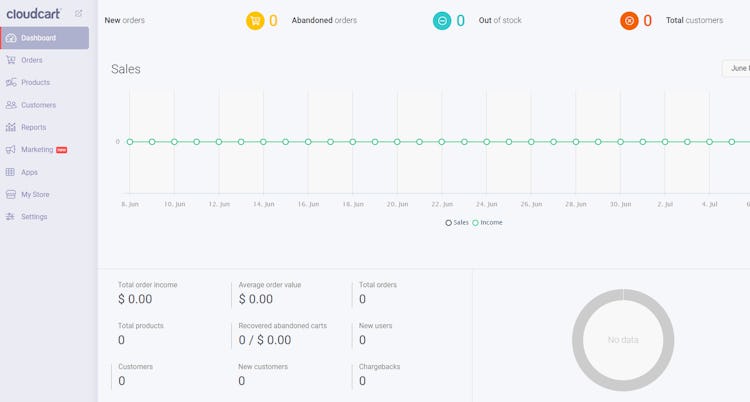The image size is (750, 402).
Task: Click the Products icon in sidebar
Action: click(x=11, y=82)
